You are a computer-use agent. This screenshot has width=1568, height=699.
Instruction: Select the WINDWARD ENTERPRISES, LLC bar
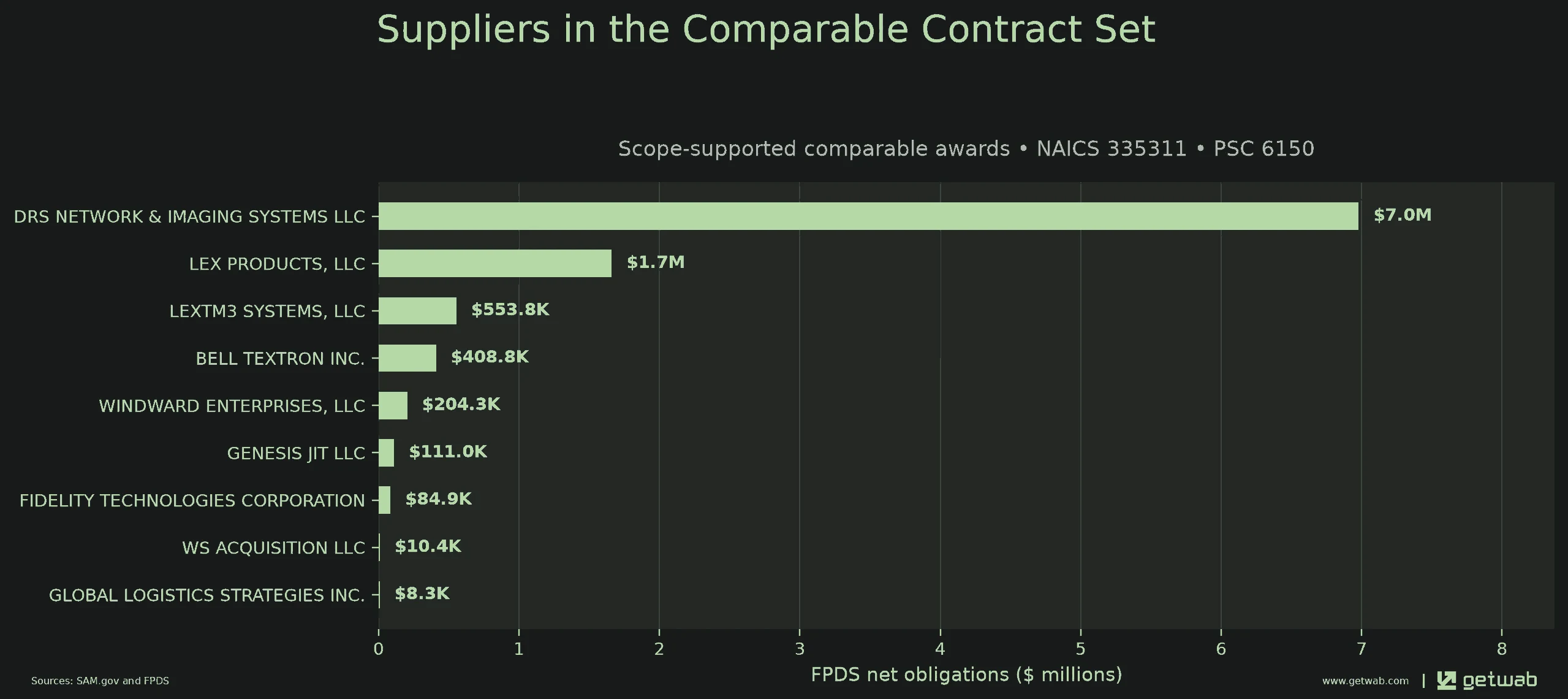click(393, 405)
